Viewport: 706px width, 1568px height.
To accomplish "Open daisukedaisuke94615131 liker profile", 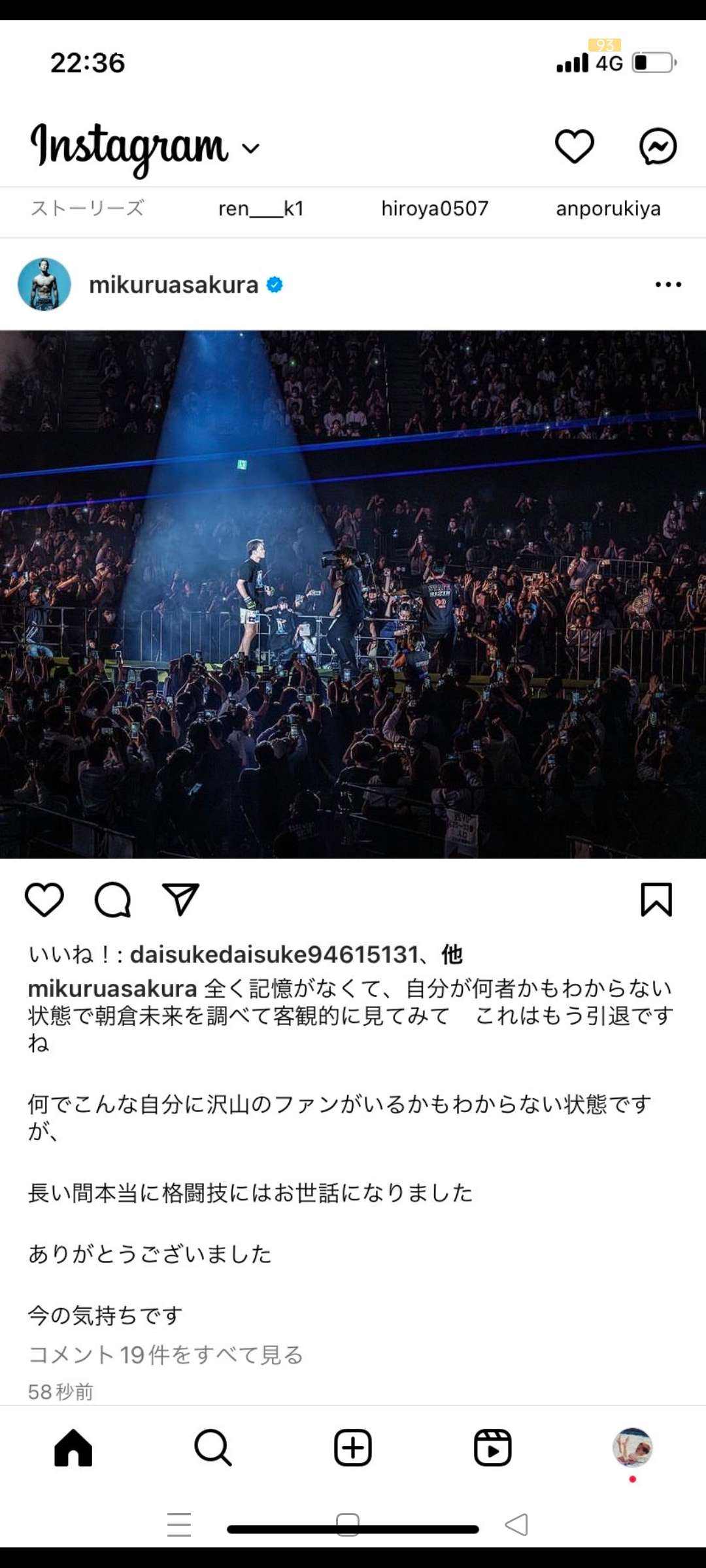I will tap(275, 955).
